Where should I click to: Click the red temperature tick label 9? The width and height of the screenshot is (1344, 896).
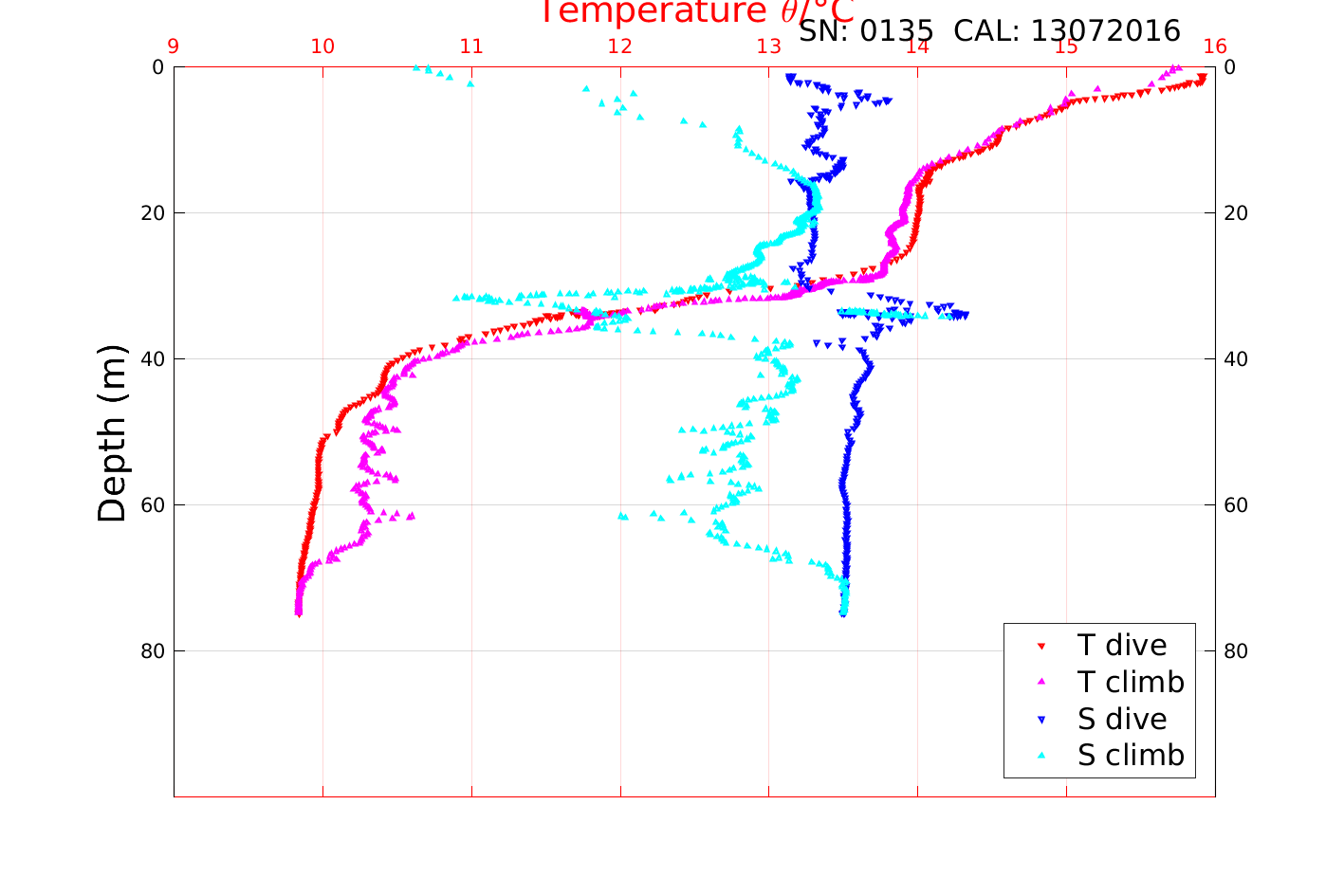click(174, 46)
